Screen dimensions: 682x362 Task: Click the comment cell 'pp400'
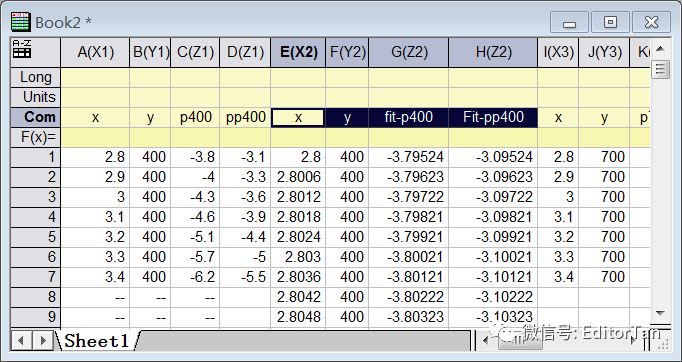[245, 117]
